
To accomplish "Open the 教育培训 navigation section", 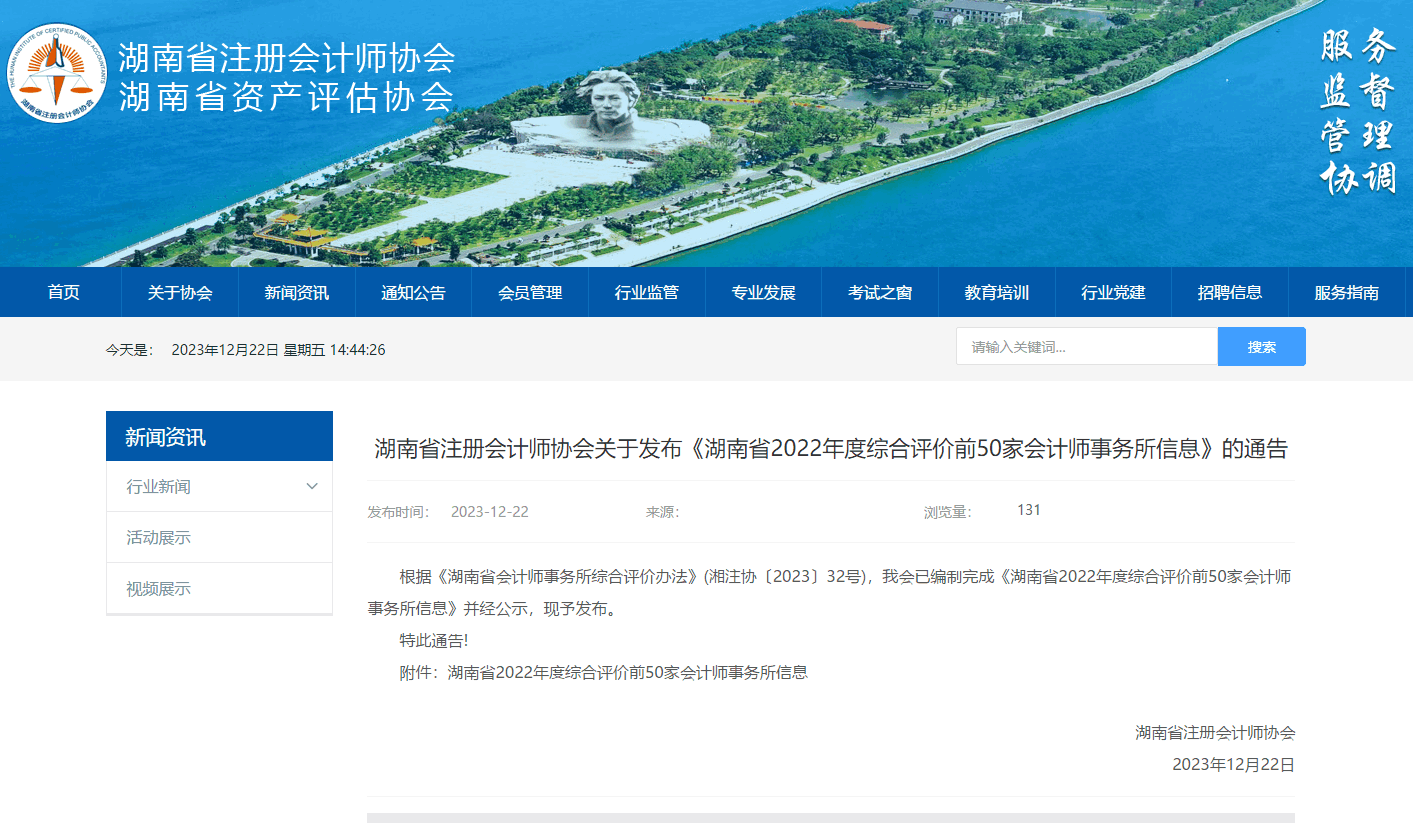I will point(996,292).
